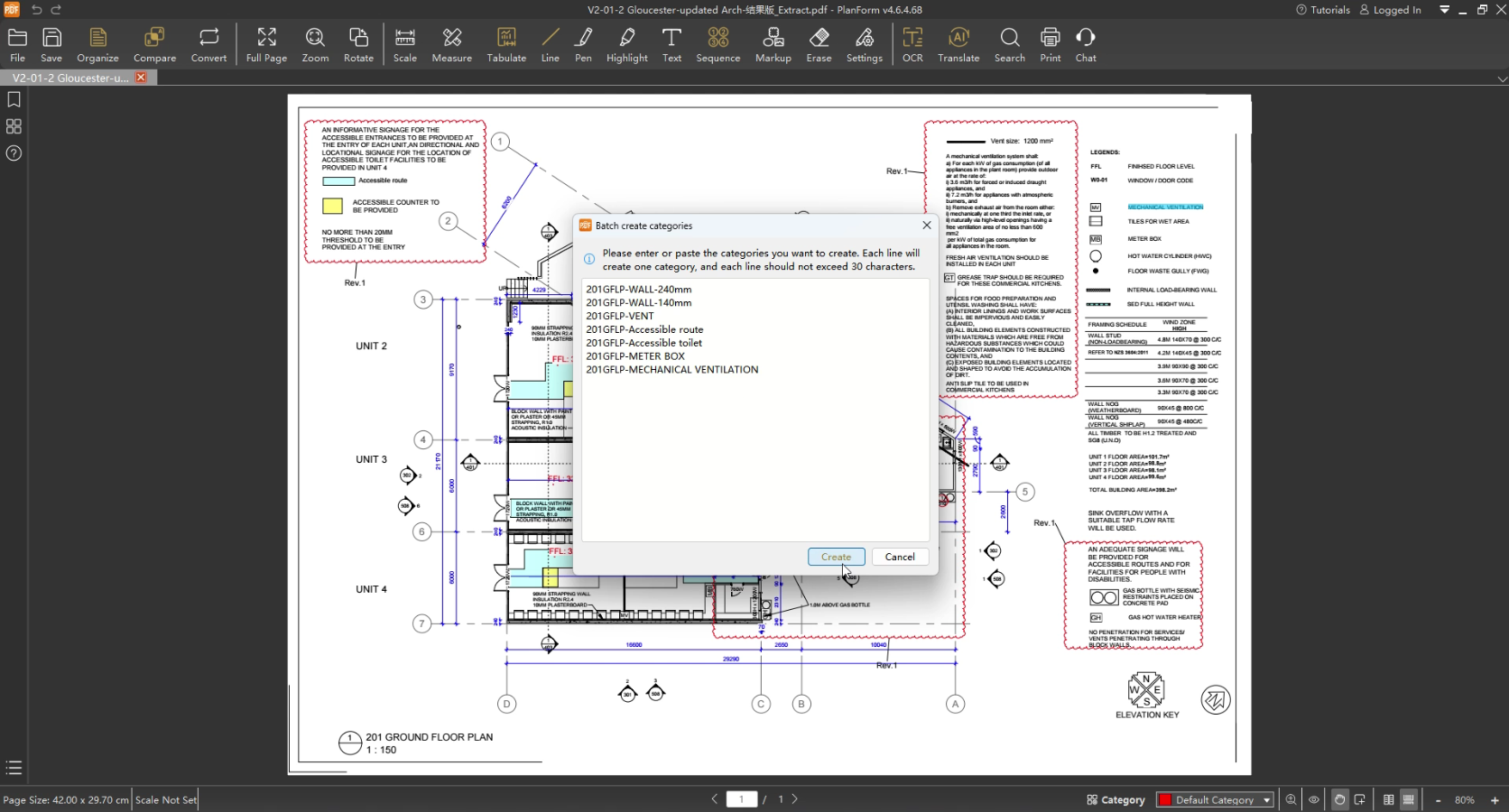
Task: Expand the title bar dropdown arrow
Action: tap(1444, 10)
